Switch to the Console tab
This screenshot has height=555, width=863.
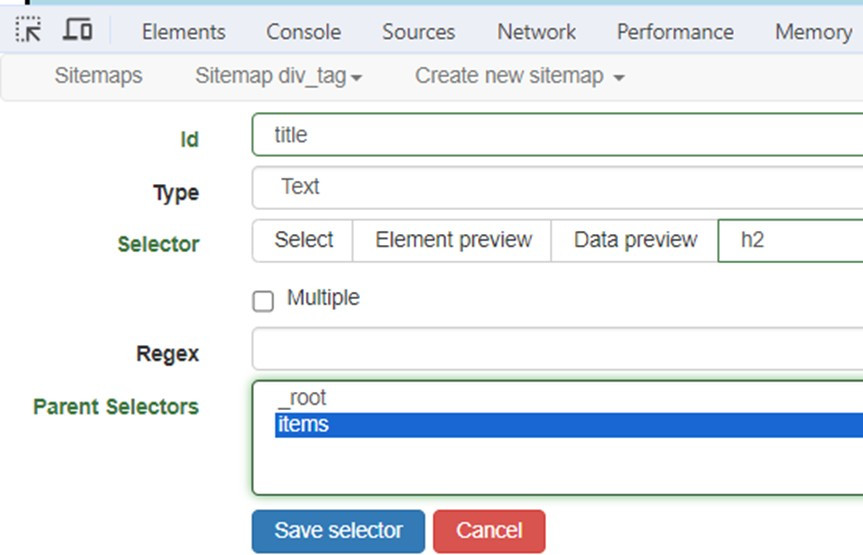(x=303, y=32)
